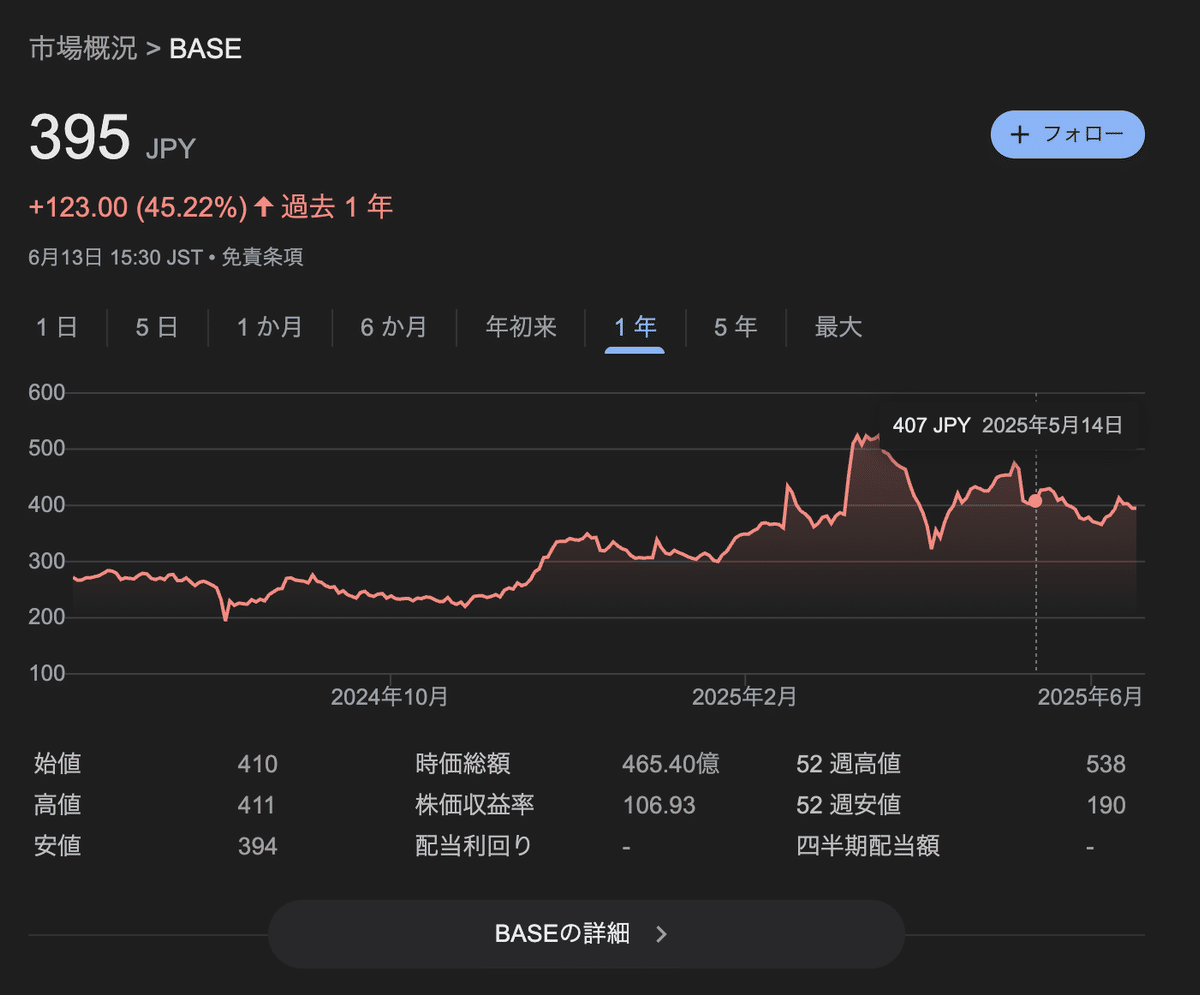Click the upward arrow beside 45.22% change
Image resolution: width=1200 pixels, height=995 pixels.
click(x=262, y=206)
